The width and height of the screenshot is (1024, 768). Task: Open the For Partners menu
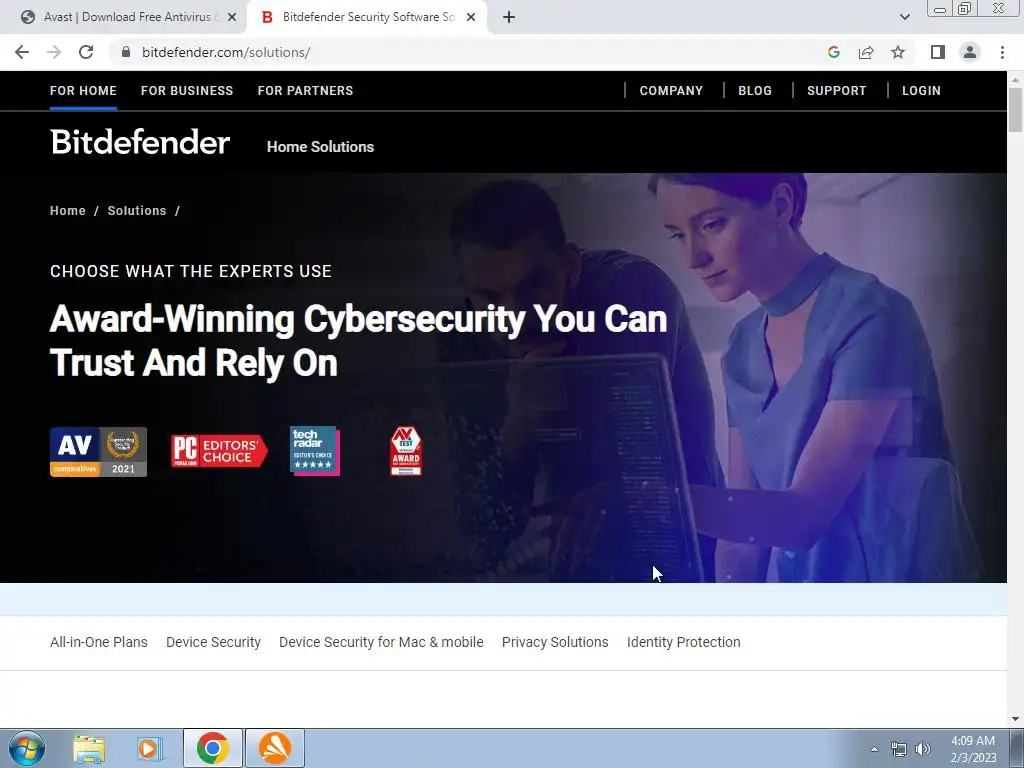[x=305, y=91]
